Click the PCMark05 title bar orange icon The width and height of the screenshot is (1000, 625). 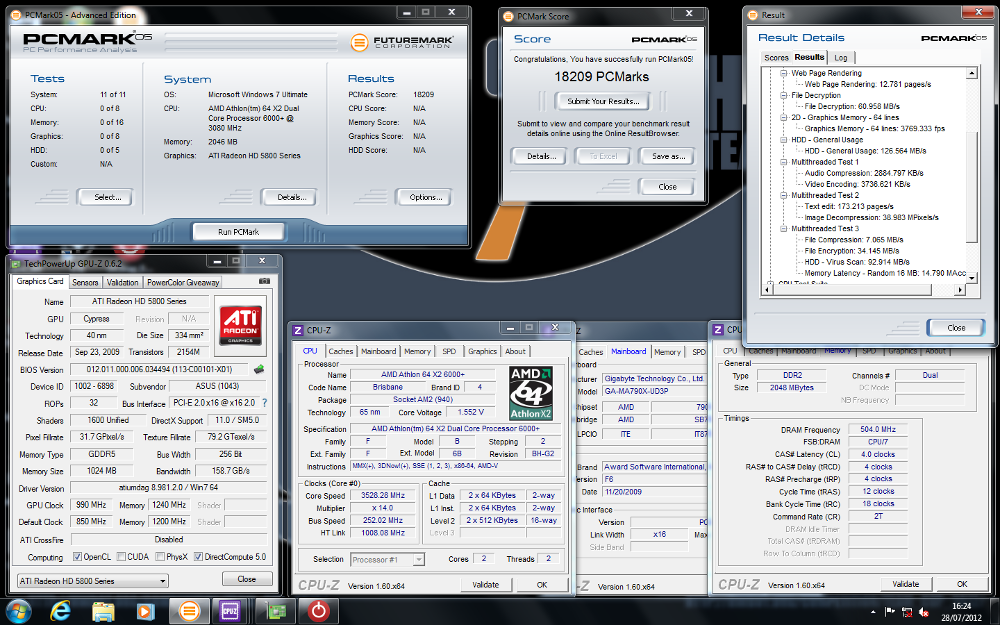[16, 15]
